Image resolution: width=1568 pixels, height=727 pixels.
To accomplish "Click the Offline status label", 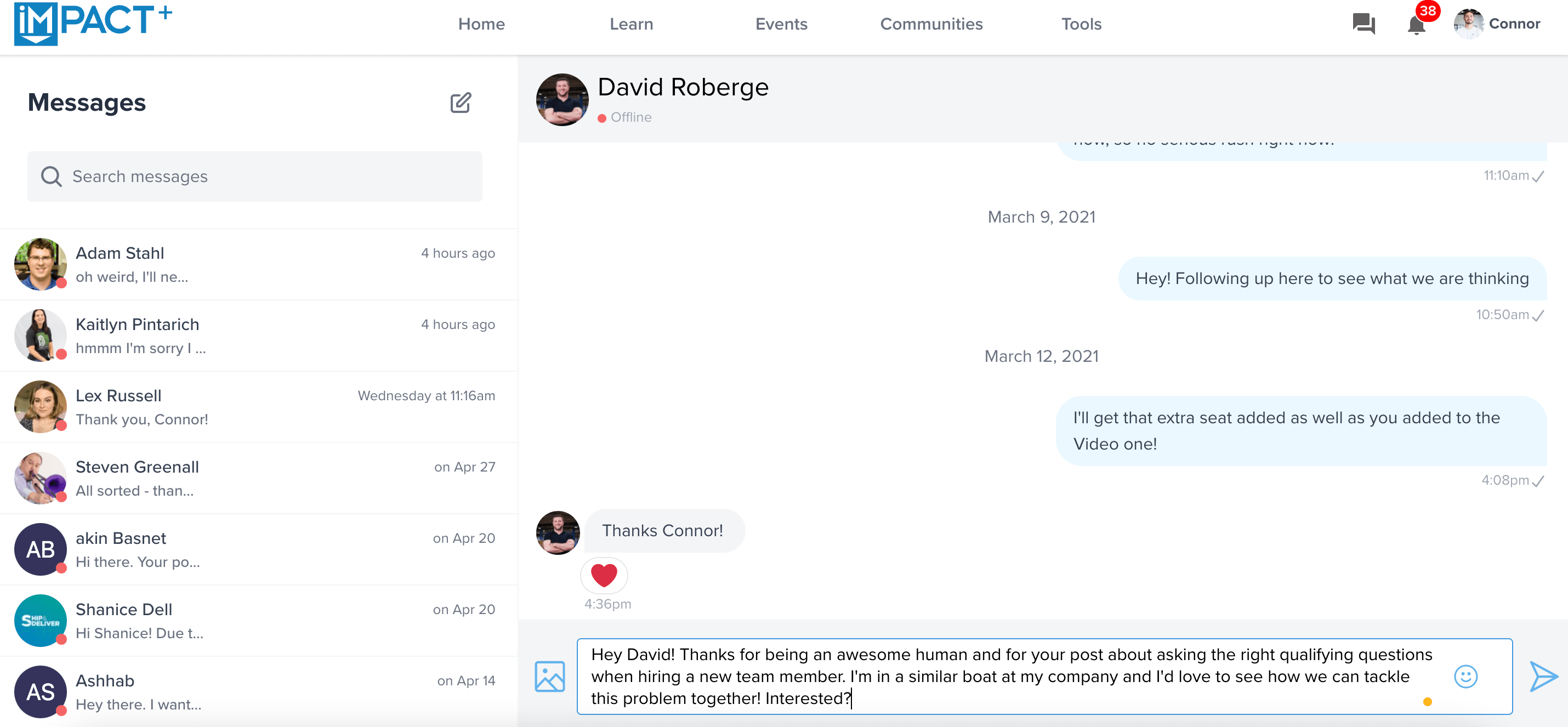I will point(631,117).
